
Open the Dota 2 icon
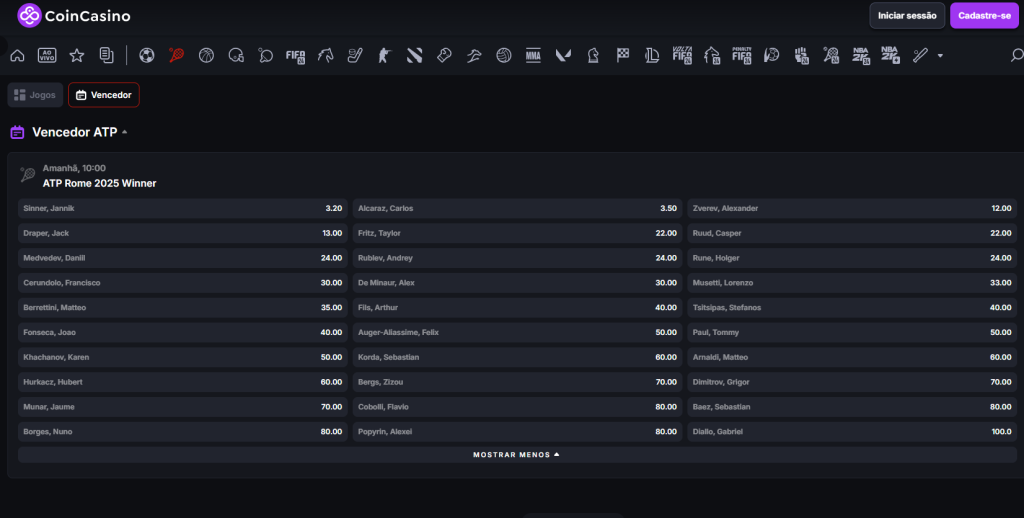point(415,56)
